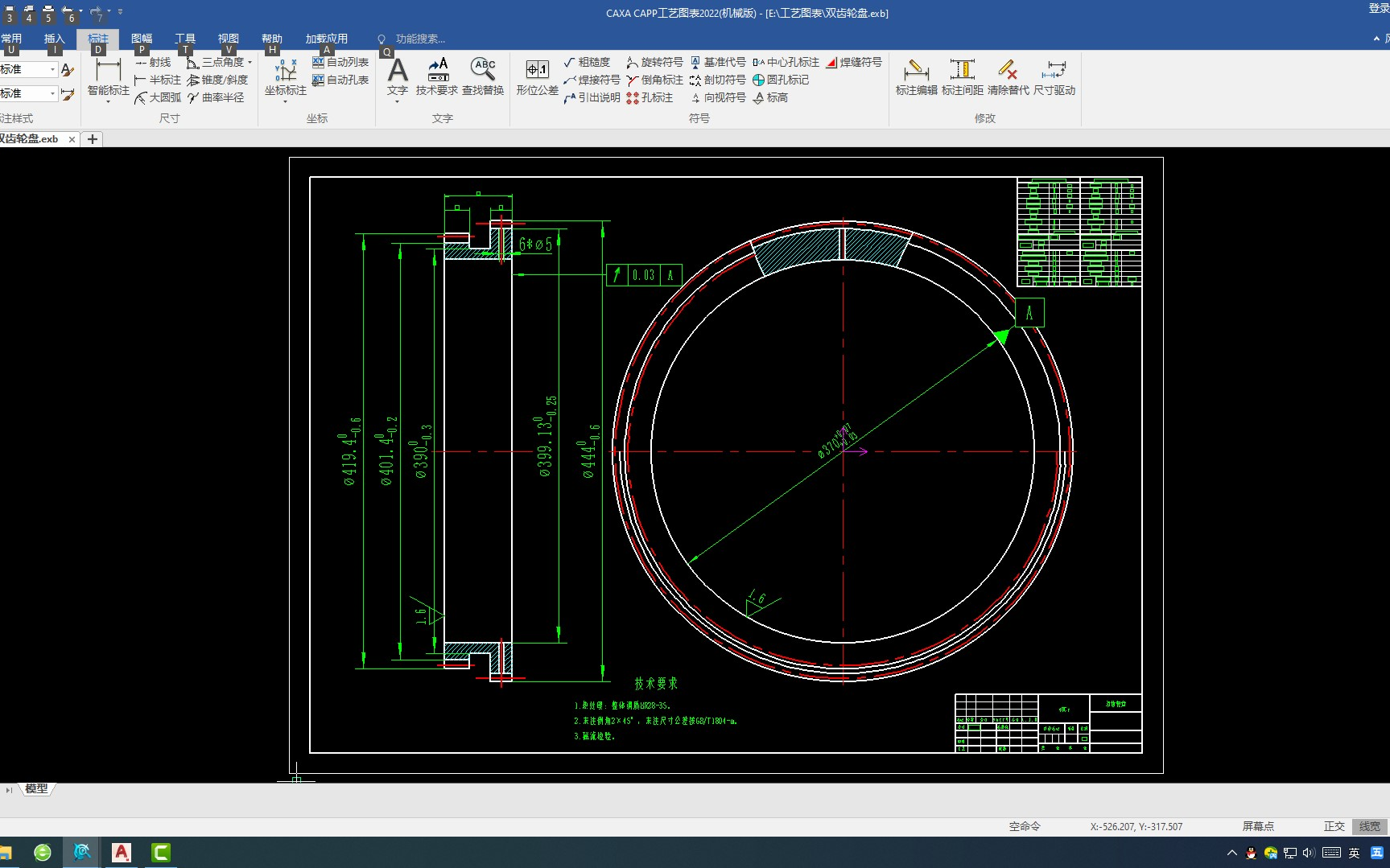Screen dimensions: 1390x868
Task: Expand the 文字 text tool dropdown
Action: point(398,102)
